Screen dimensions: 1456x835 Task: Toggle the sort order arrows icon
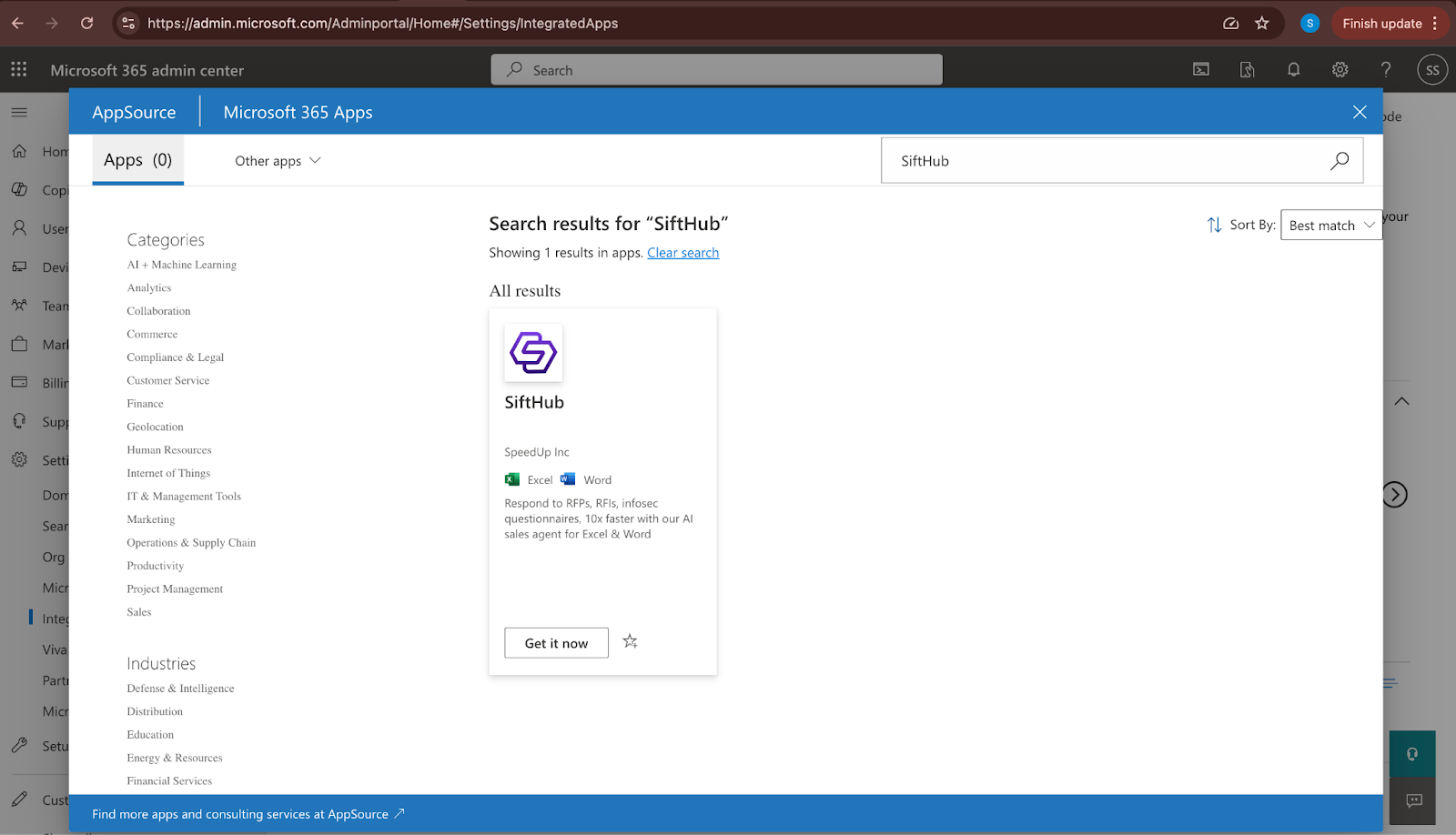1214,225
